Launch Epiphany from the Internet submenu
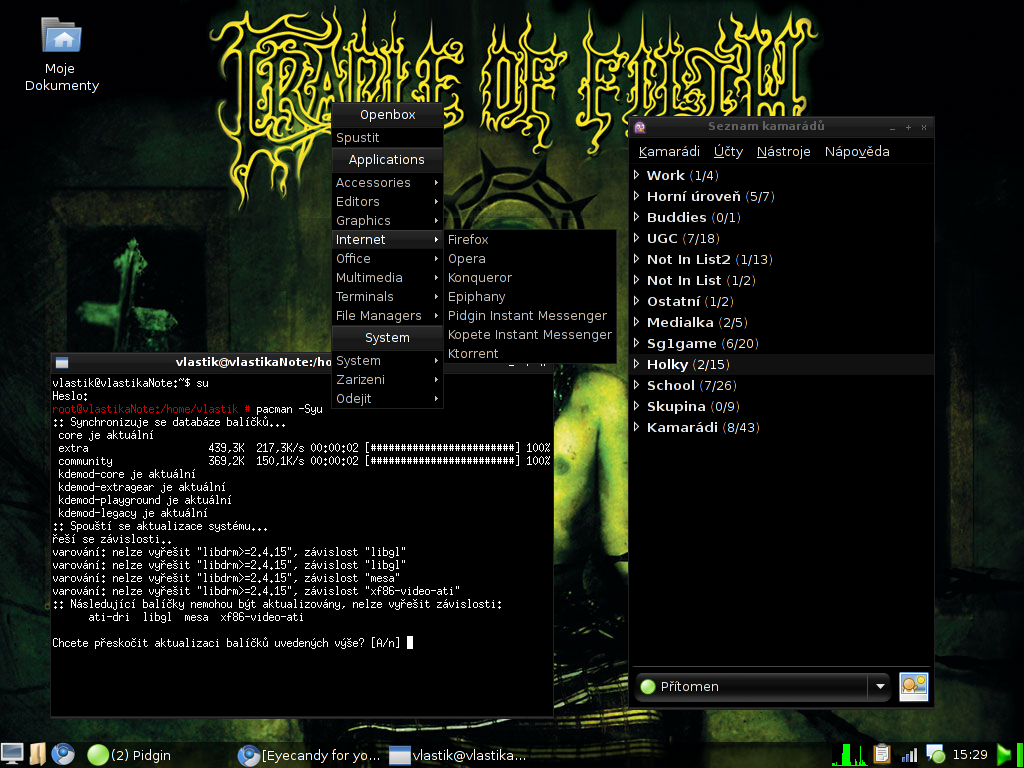 530,296
